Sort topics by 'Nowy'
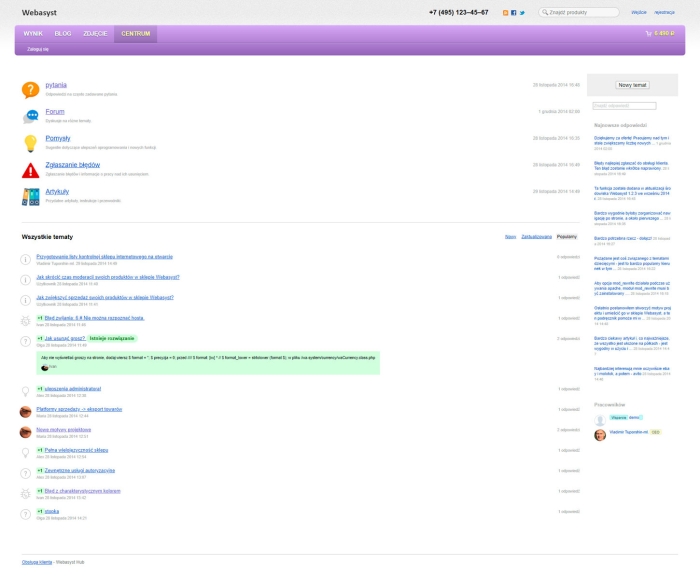The width and height of the screenshot is (700, 579). coord(510,237)
